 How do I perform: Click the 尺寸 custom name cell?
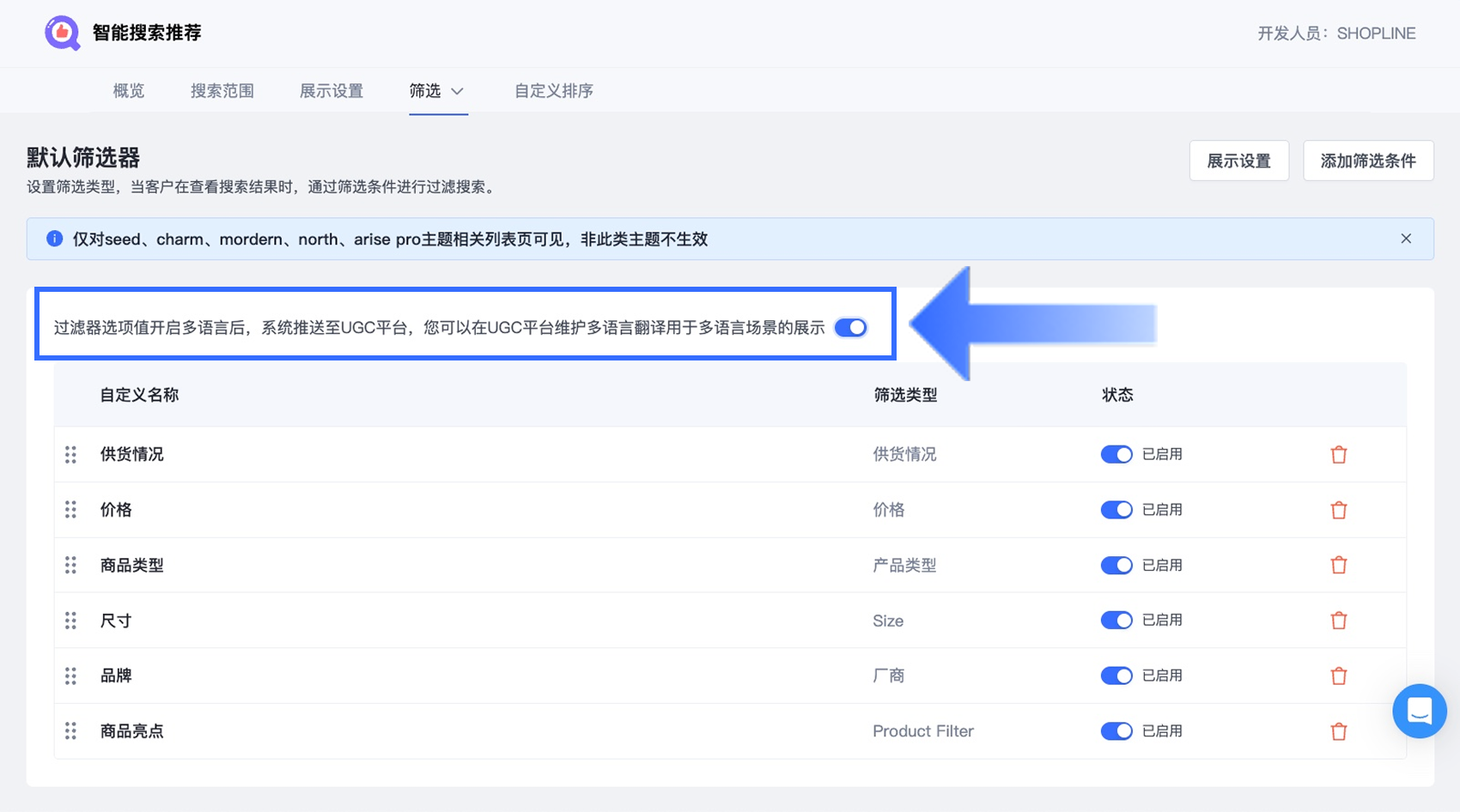click(116, 621)
